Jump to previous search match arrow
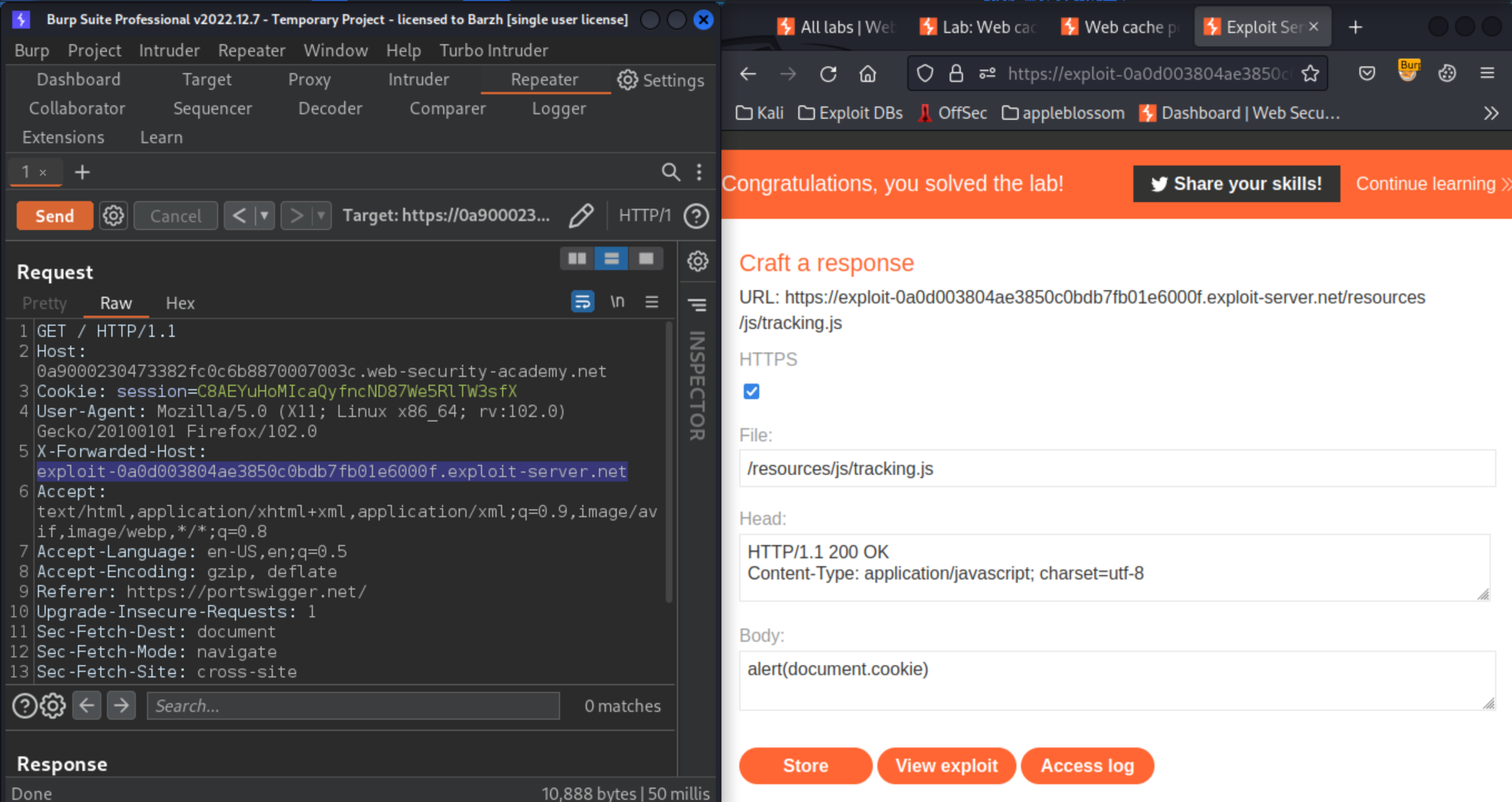Viewport: 1512px width, 802px height. pos(87,705)
